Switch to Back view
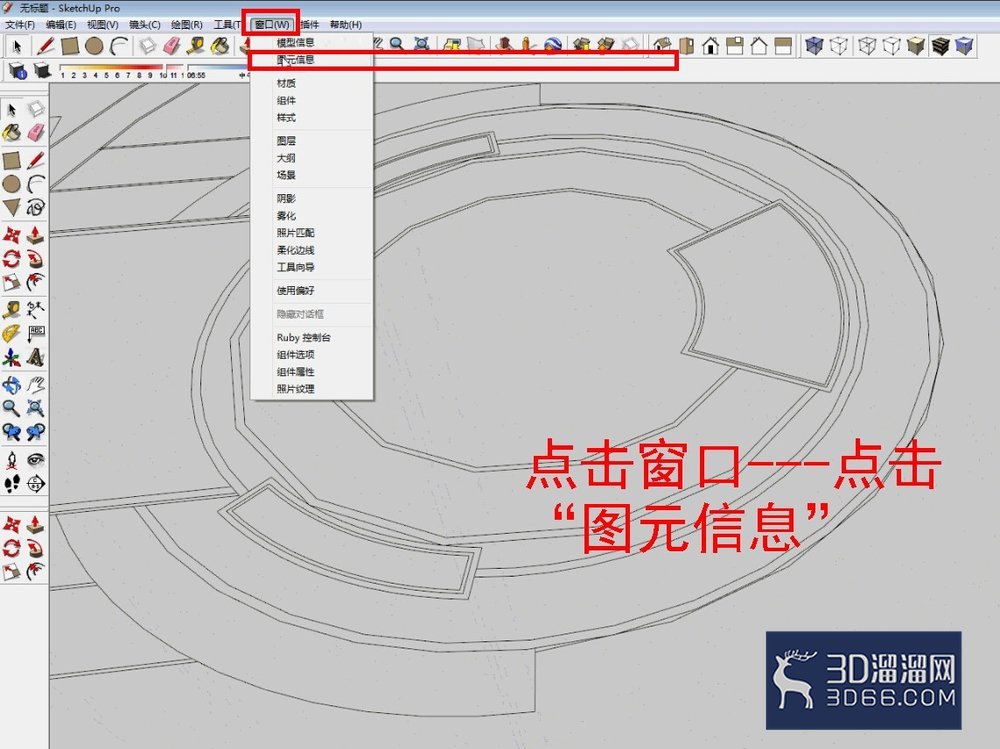Screen dimensions: 1000x749 (759, 46)
